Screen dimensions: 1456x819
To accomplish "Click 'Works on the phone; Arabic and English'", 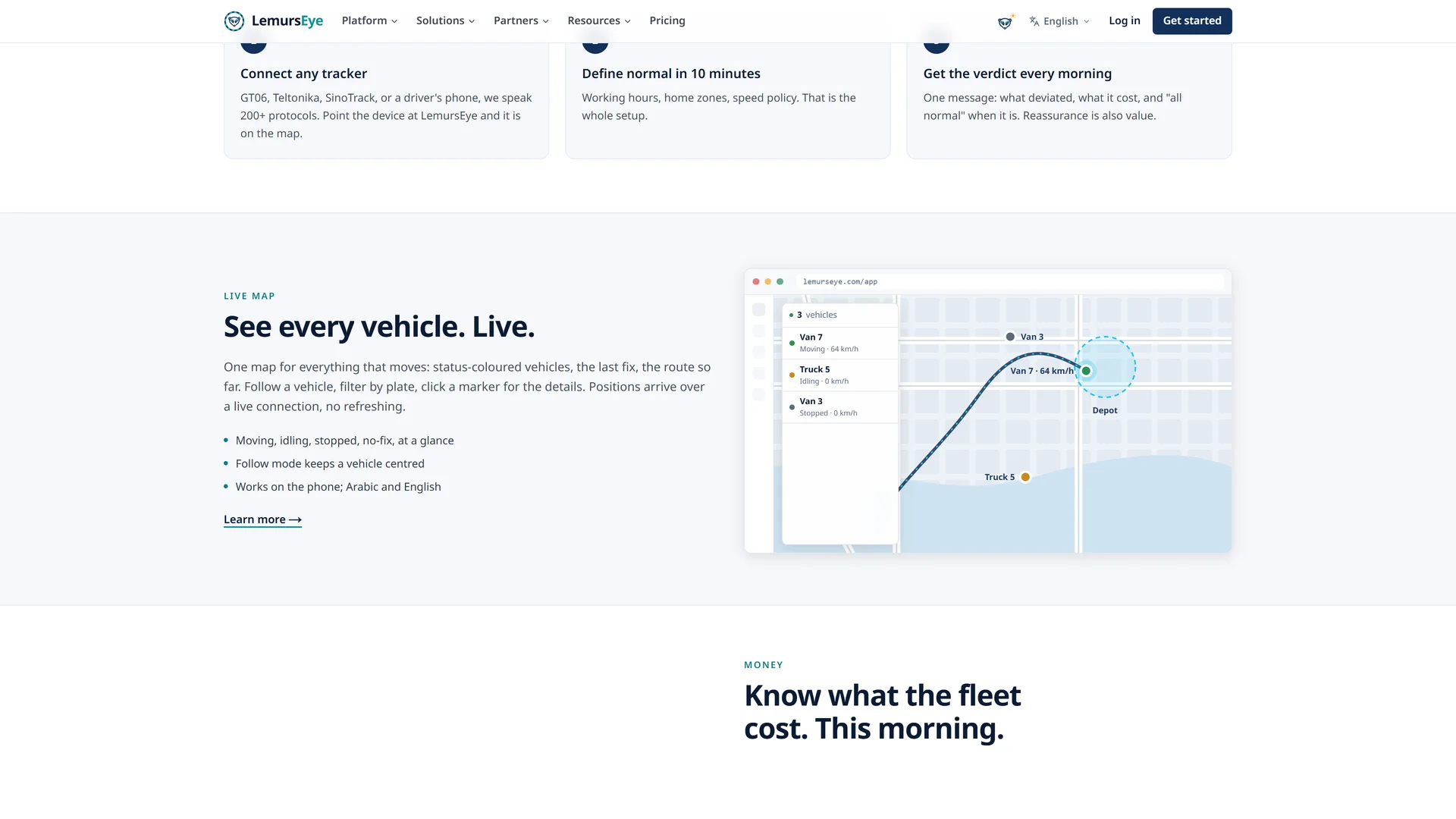I will [x=338, y=487].
